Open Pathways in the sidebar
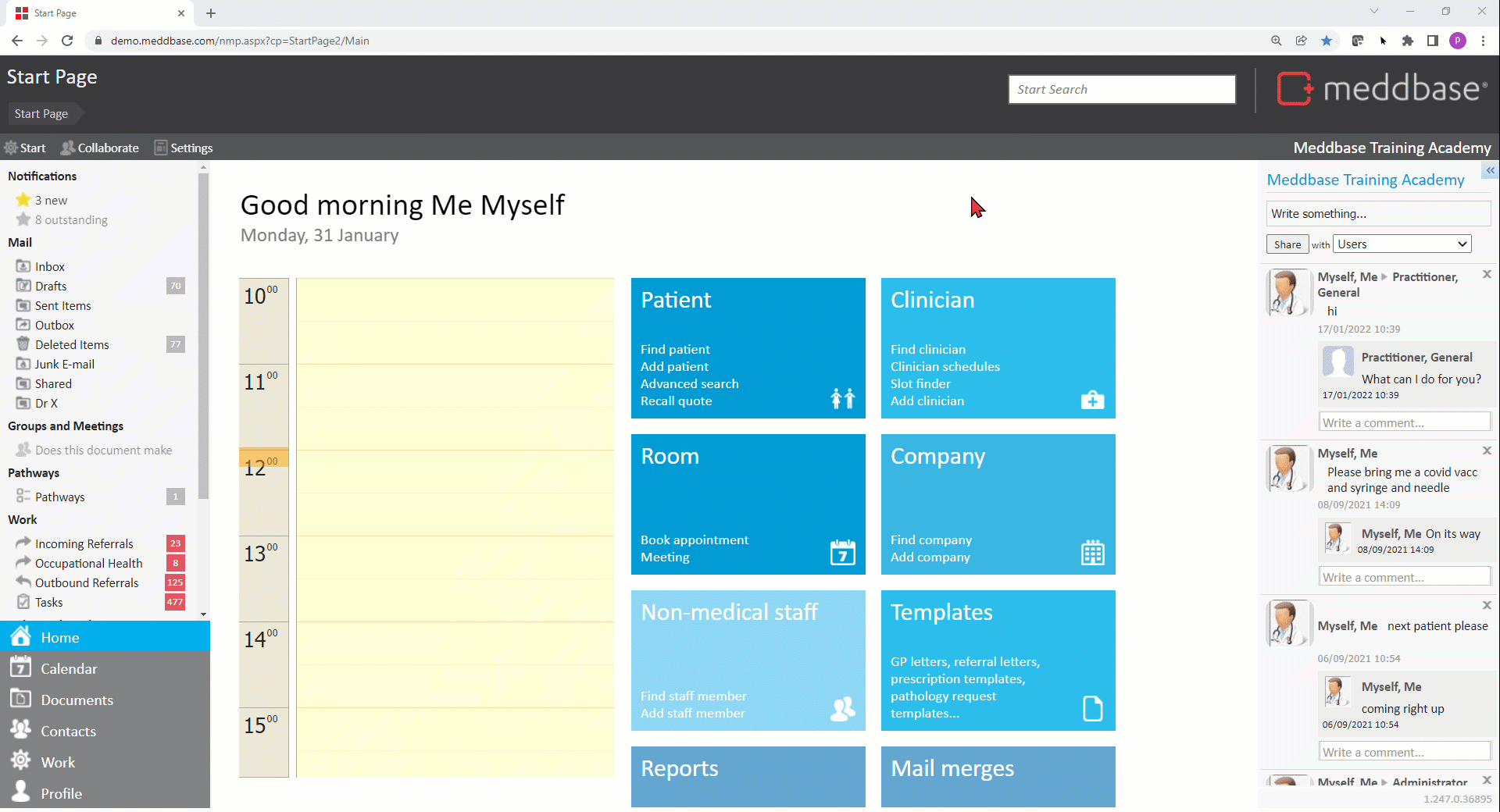This screenshot has width=1500, height=812. tap(59, 497)
